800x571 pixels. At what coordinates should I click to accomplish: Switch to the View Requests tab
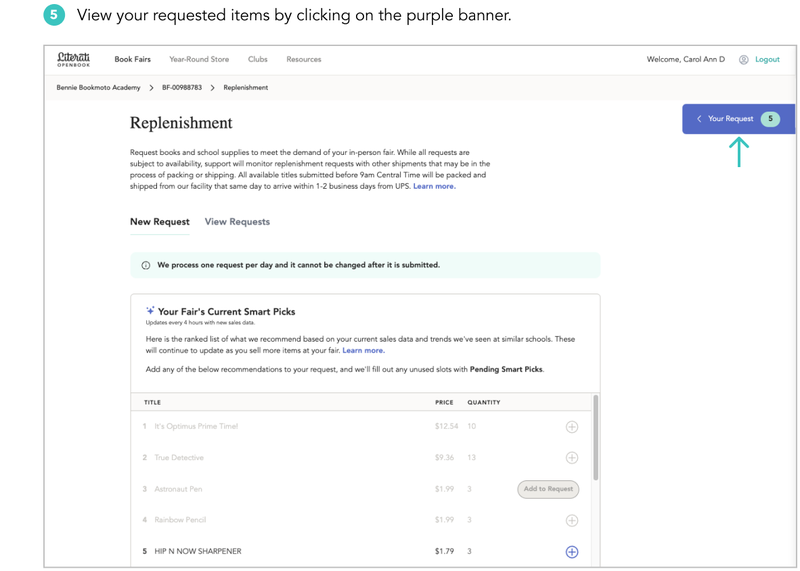[x=237, y=222]
